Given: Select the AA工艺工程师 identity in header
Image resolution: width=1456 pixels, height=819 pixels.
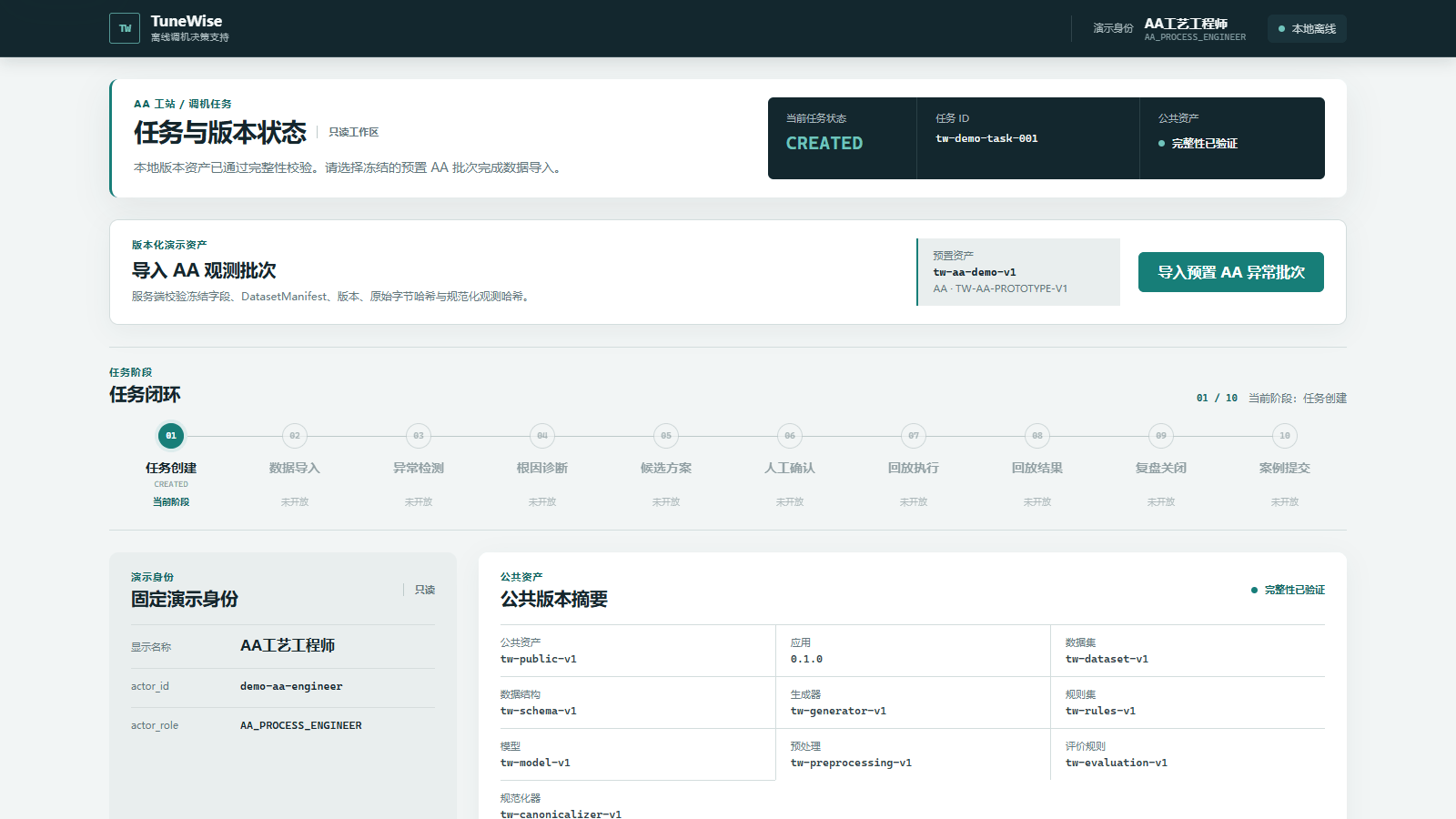Looking at the screenshot, I should [1186, 24].
